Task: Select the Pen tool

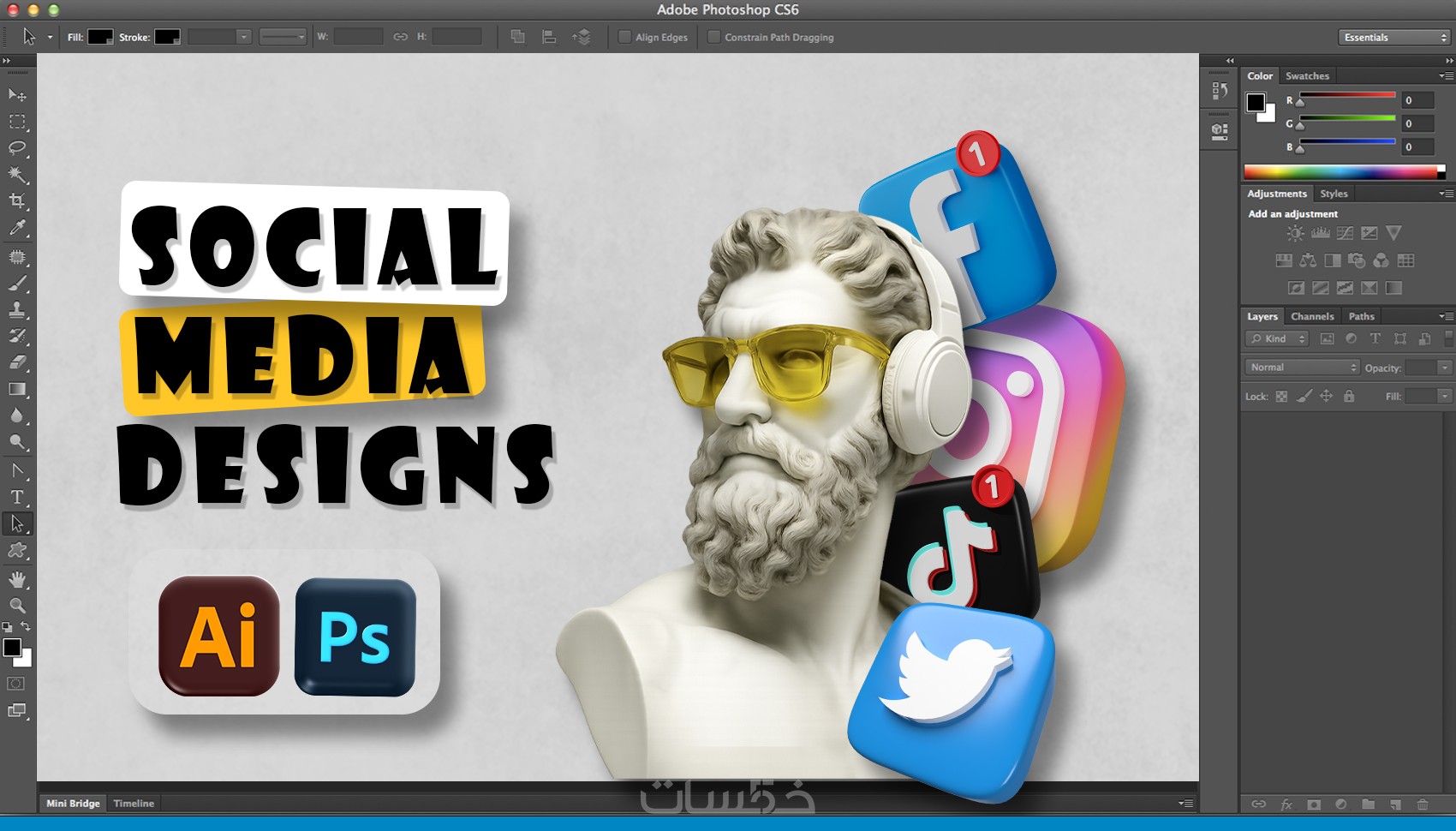Action: 17,471
